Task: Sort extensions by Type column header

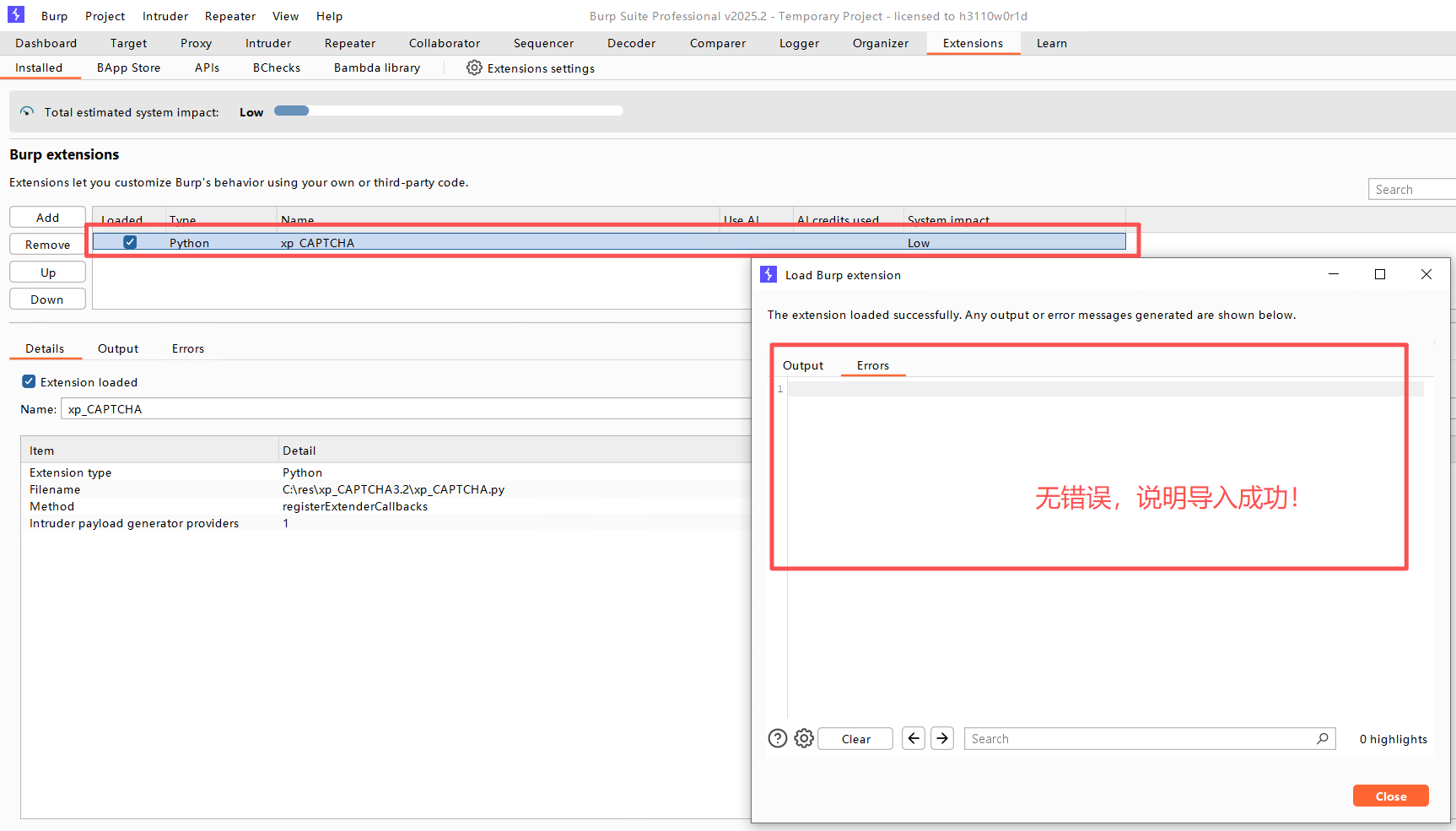Action: [x=221, y=219]
